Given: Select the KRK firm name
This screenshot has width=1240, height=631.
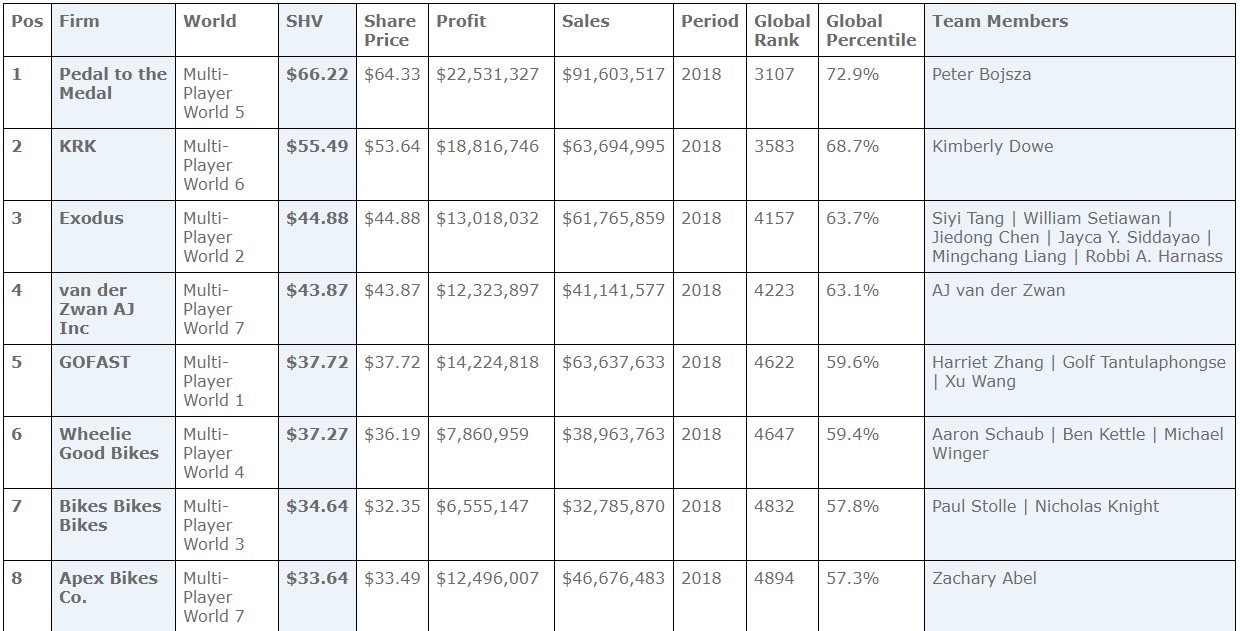Looking at the screenshot, I should pos(78,146).
